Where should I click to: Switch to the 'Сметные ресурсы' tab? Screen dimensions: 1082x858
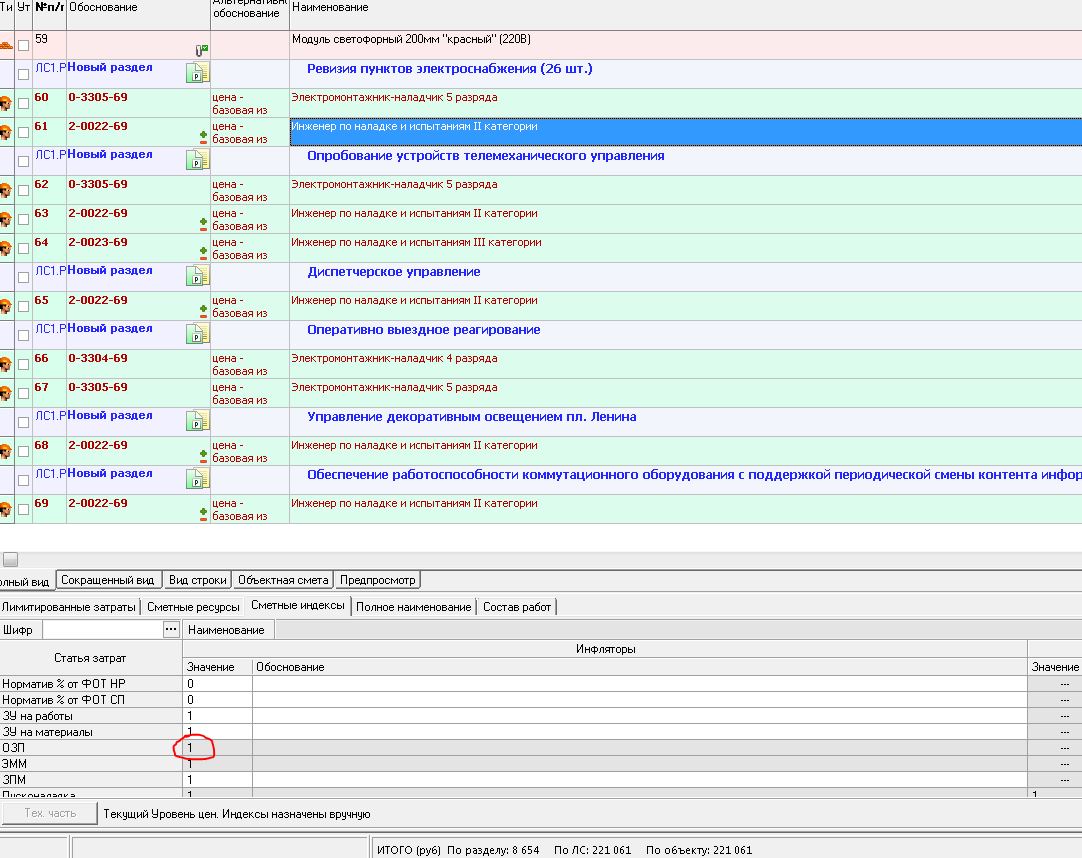(x=193, y=606)
